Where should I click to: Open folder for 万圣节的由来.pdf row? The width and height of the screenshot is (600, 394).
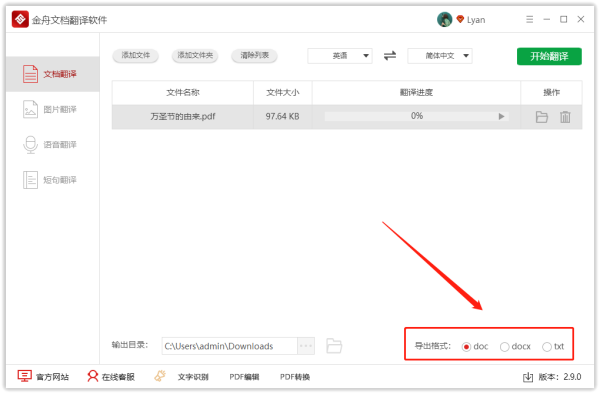pos(541,117)
